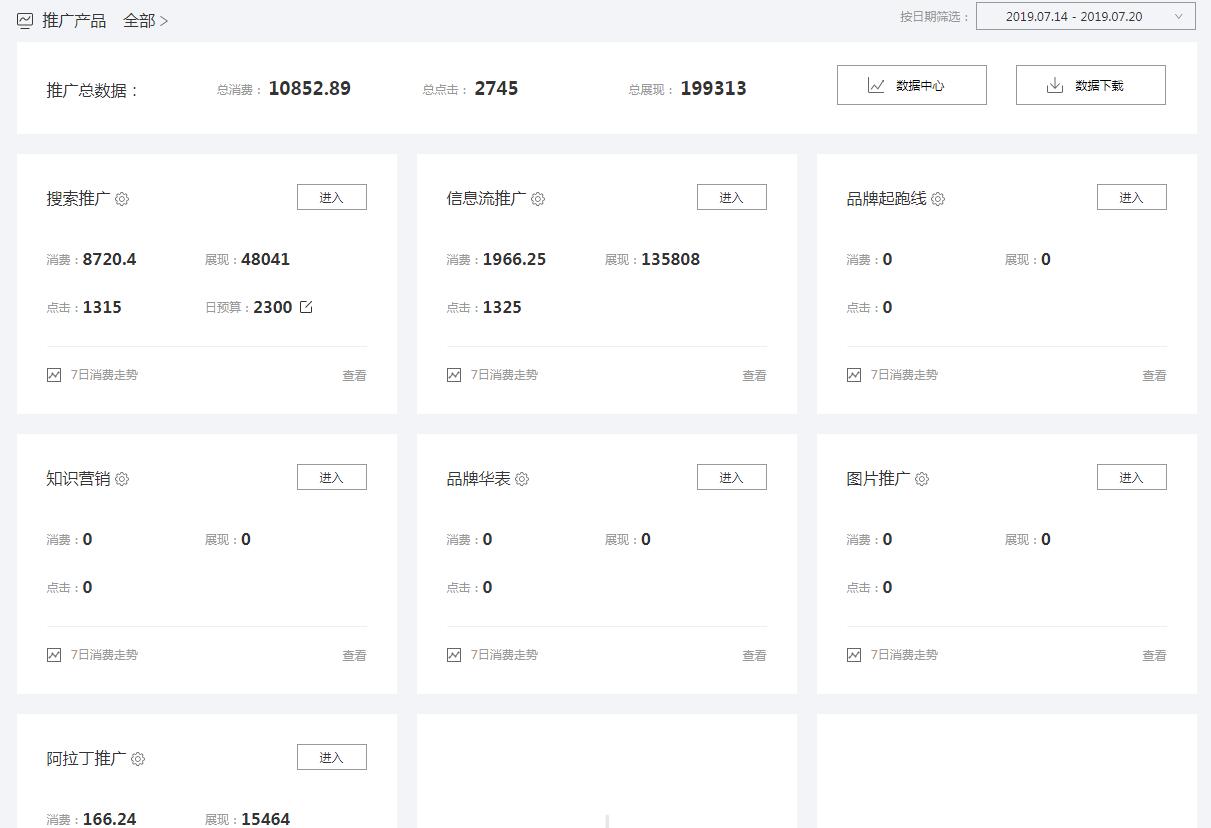
Task: Click the 7日消费走势 label in 知识营销
Action: coord(104,655)
